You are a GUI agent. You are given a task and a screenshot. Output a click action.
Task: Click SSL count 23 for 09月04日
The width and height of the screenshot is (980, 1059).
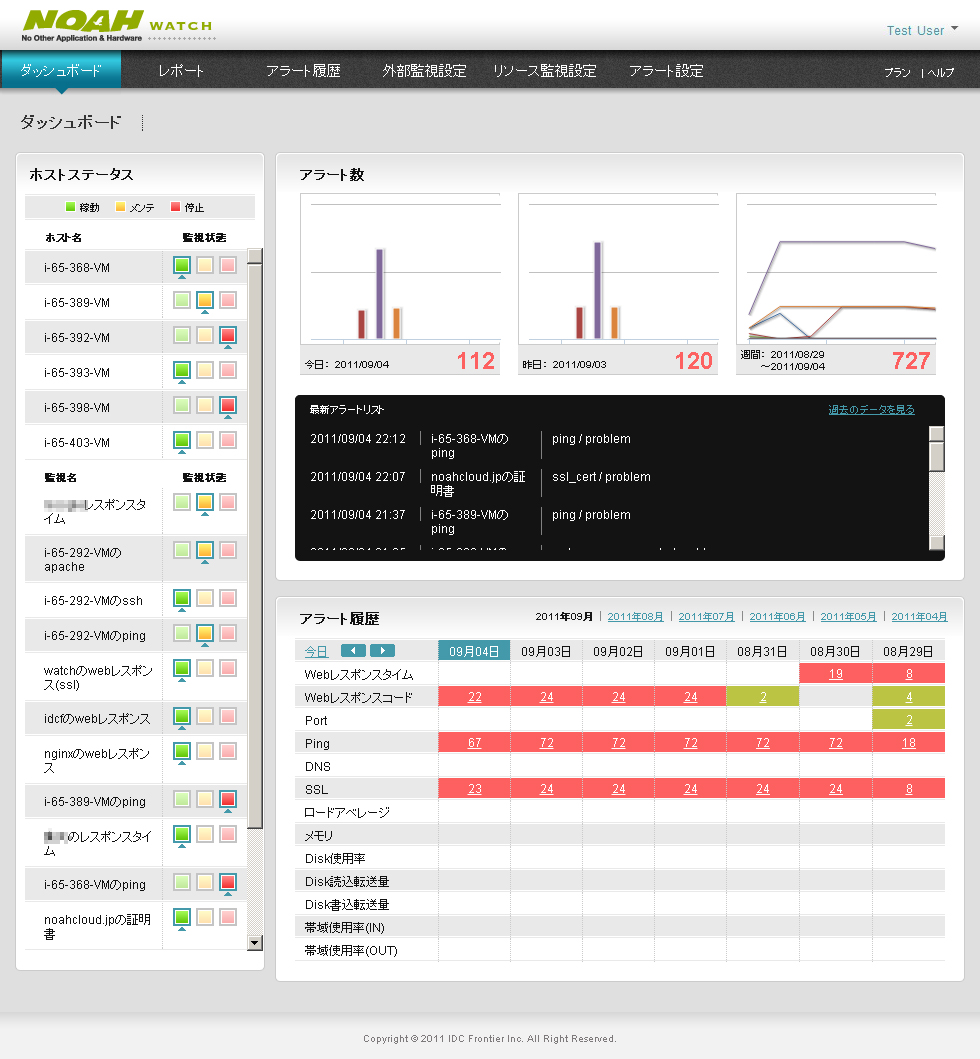click(475, 789)
